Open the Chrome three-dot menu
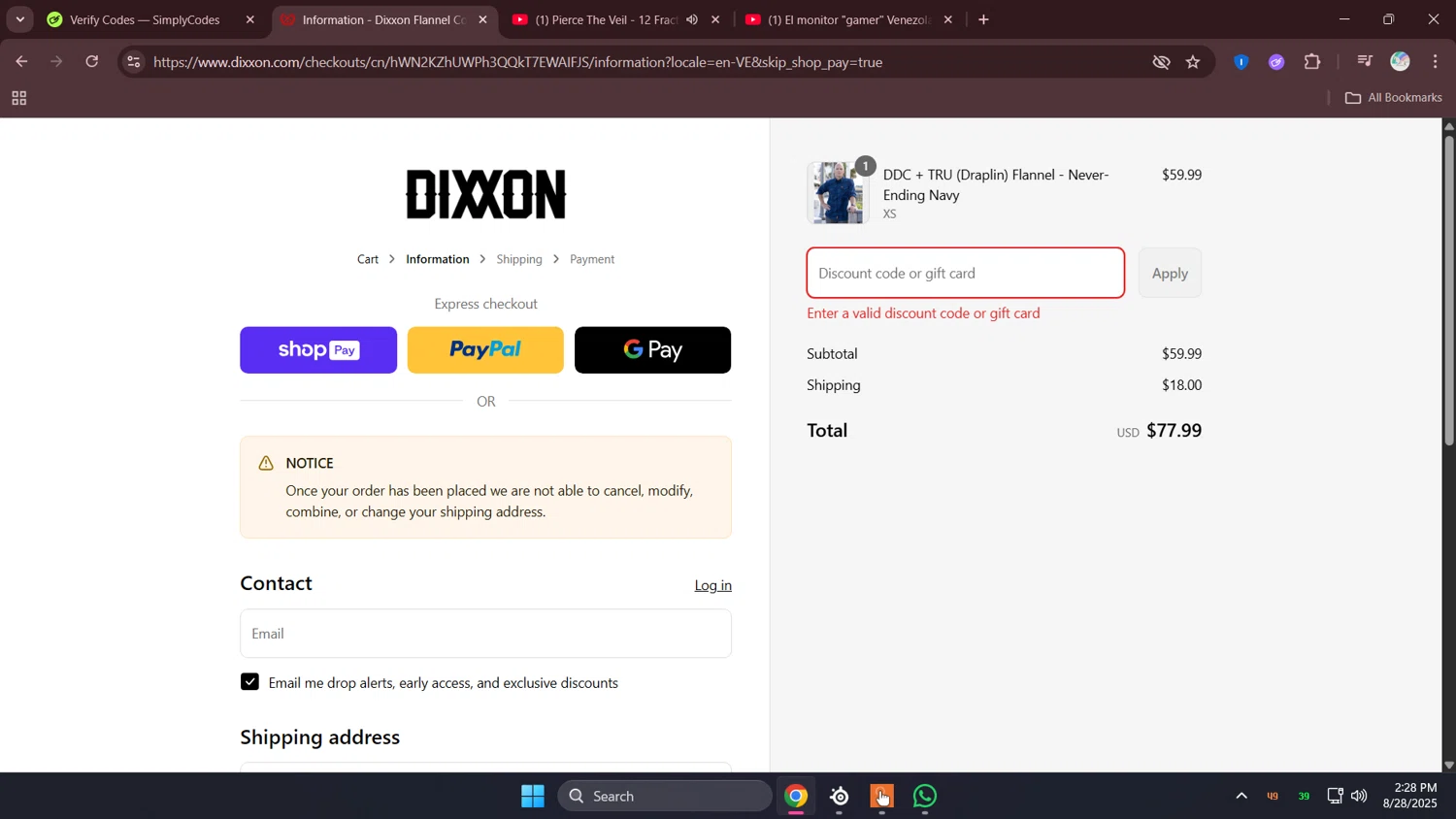 coord(1436,62)
